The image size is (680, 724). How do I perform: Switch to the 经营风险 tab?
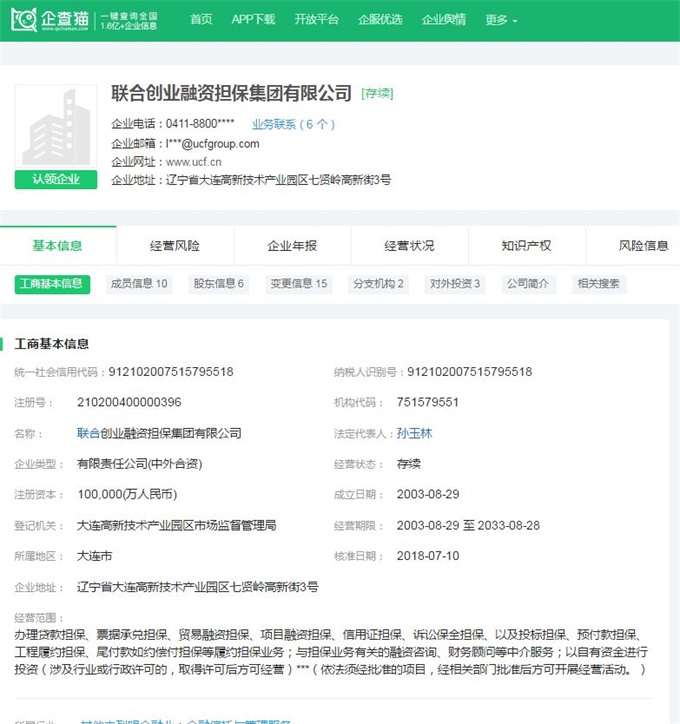pos(175,246)
